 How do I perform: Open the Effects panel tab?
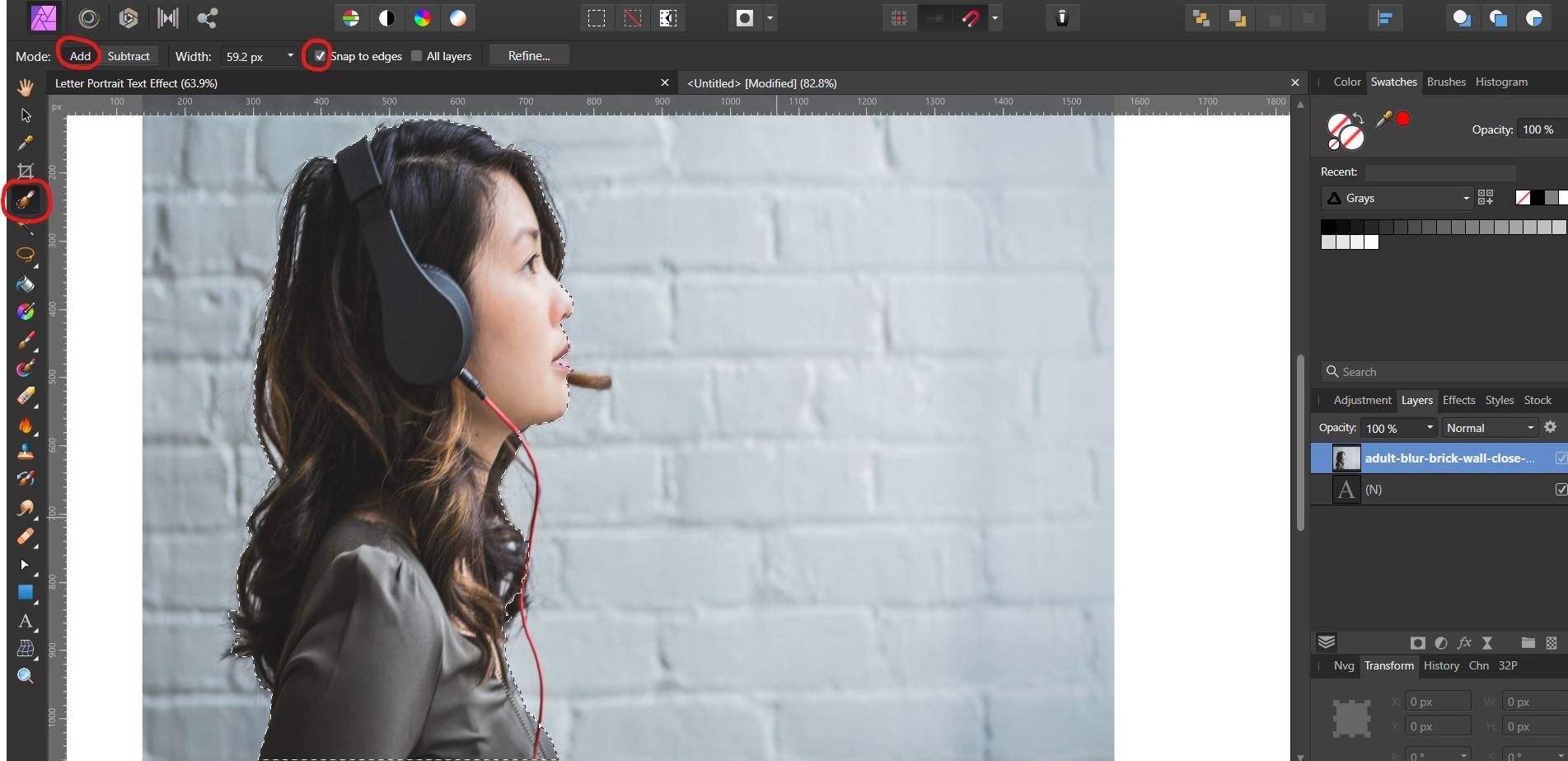(x=1458, y=400)
